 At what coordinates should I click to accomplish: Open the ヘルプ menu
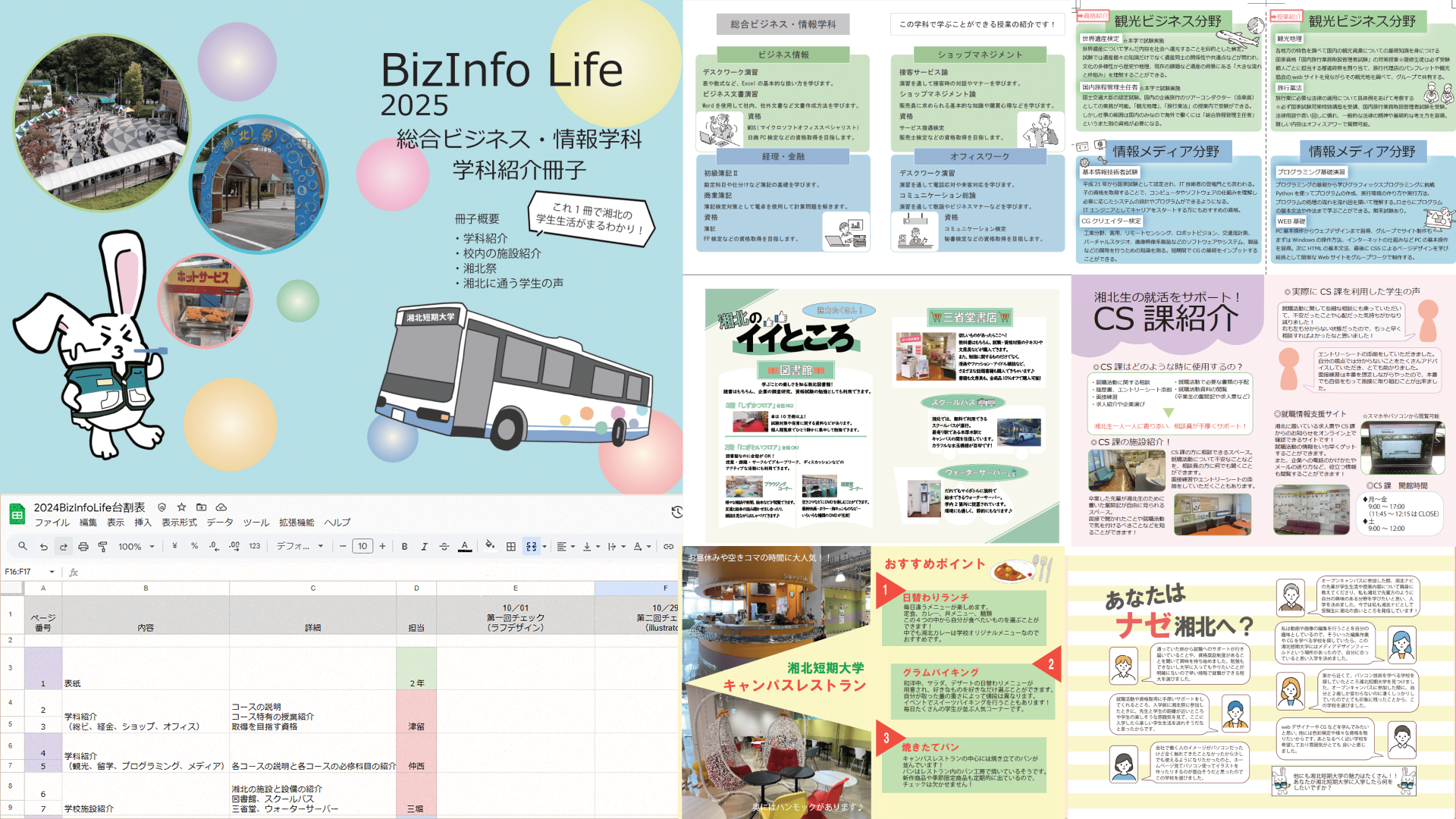point(337,522)
